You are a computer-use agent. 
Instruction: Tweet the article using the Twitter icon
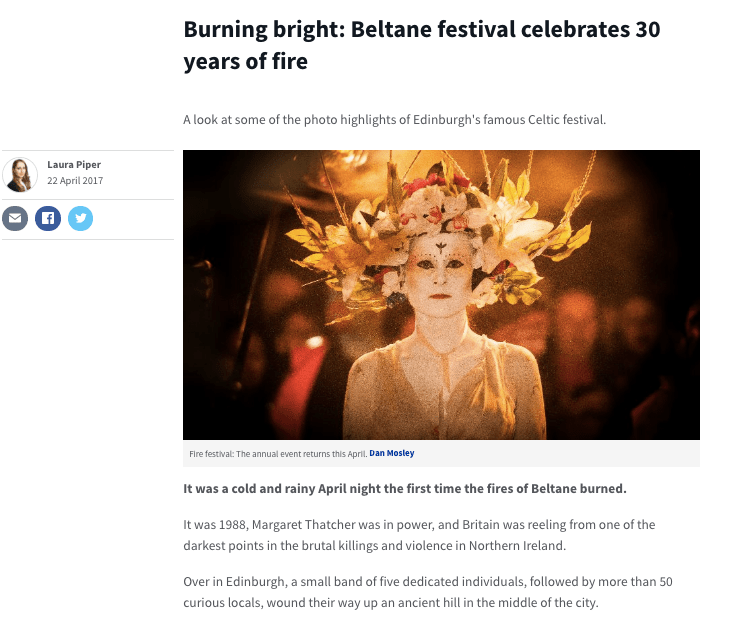click(x=81, y=218)
